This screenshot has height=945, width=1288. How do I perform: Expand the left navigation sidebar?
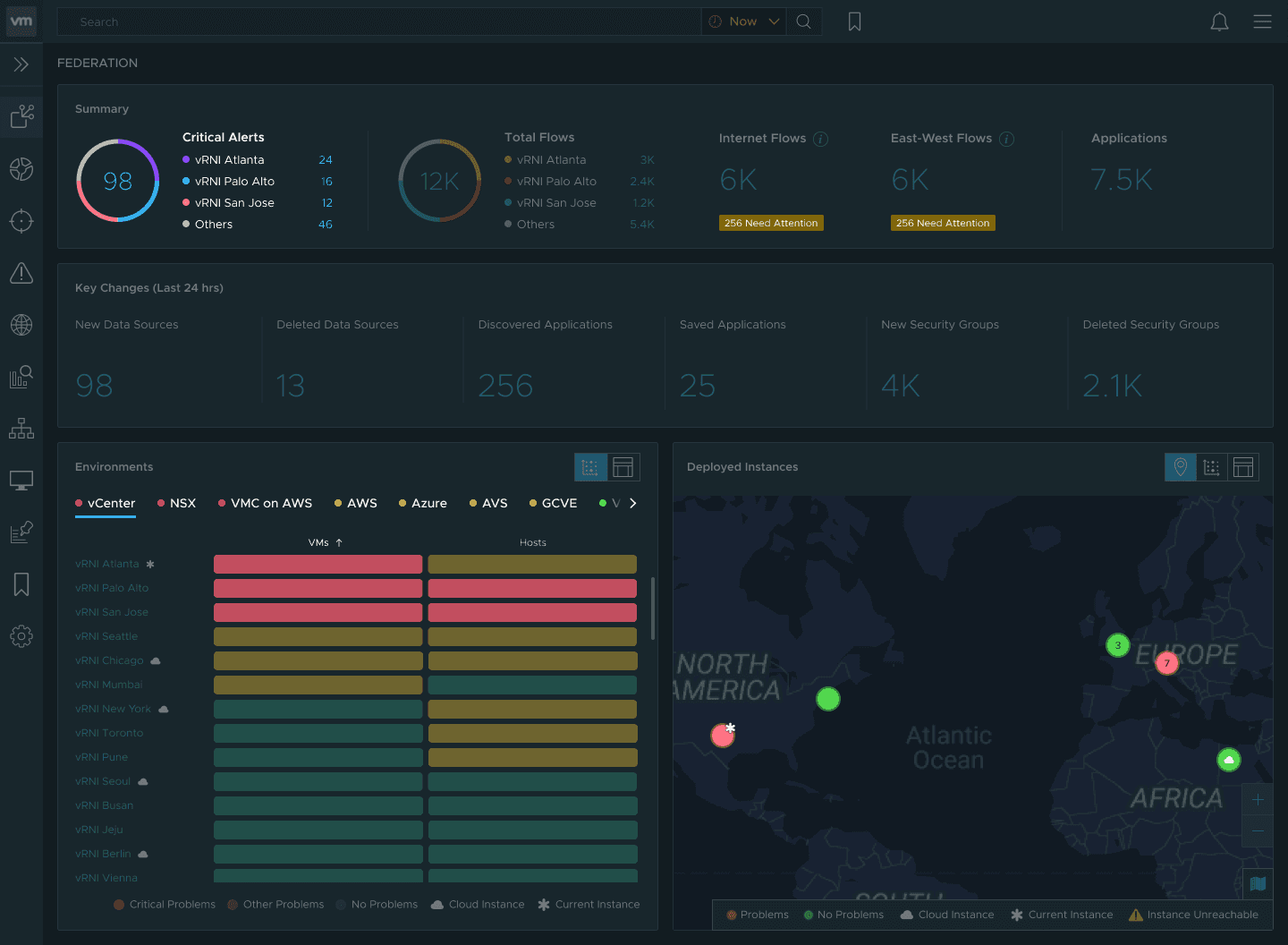(21, 64)
